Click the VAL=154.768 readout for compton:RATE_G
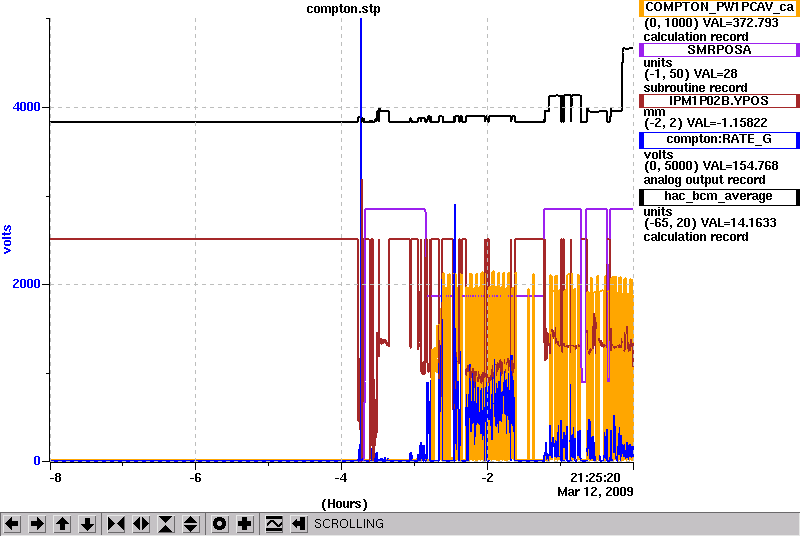This screenshot has width=800, height=536. point(741,166)
